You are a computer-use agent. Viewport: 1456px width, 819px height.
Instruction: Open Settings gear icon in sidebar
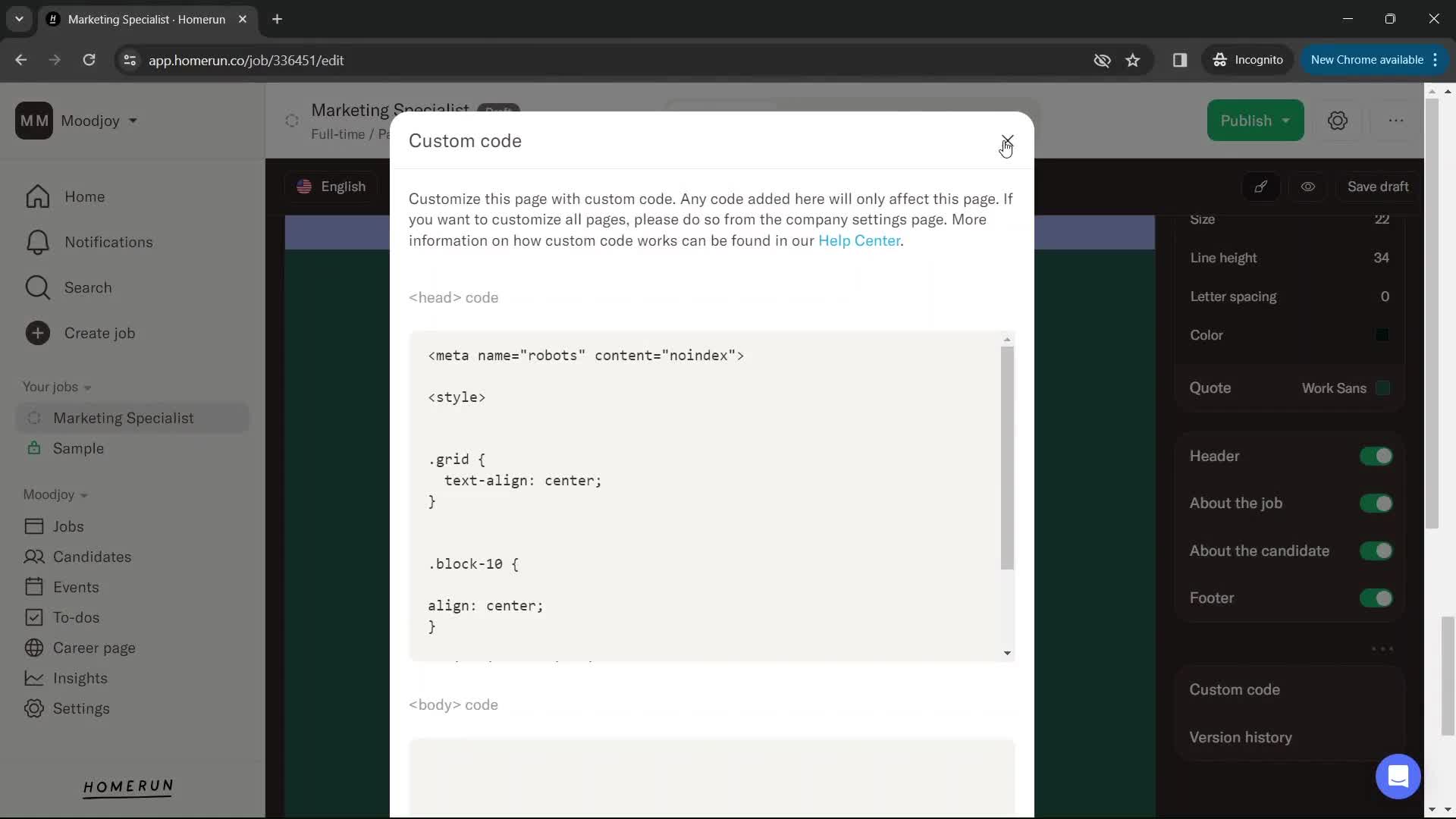pos(34,708)
